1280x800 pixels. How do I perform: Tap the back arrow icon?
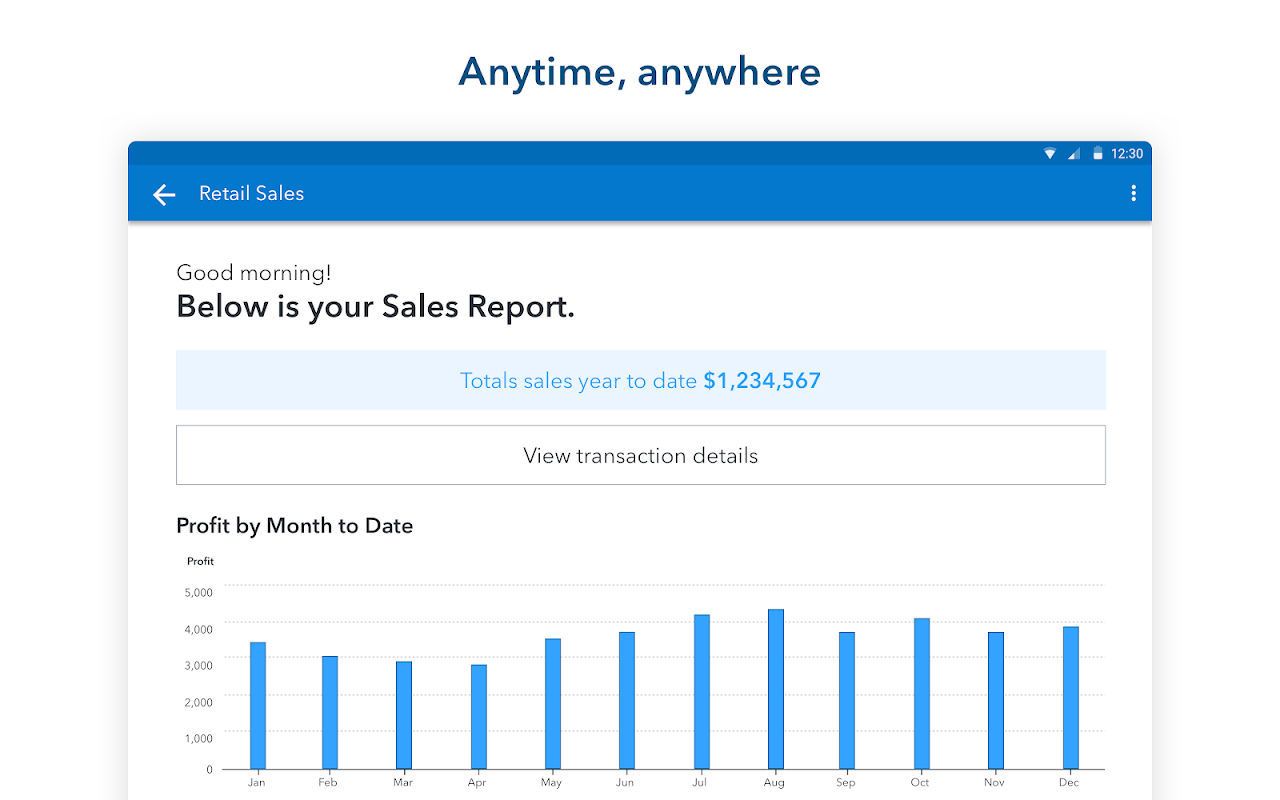(164, 194)
